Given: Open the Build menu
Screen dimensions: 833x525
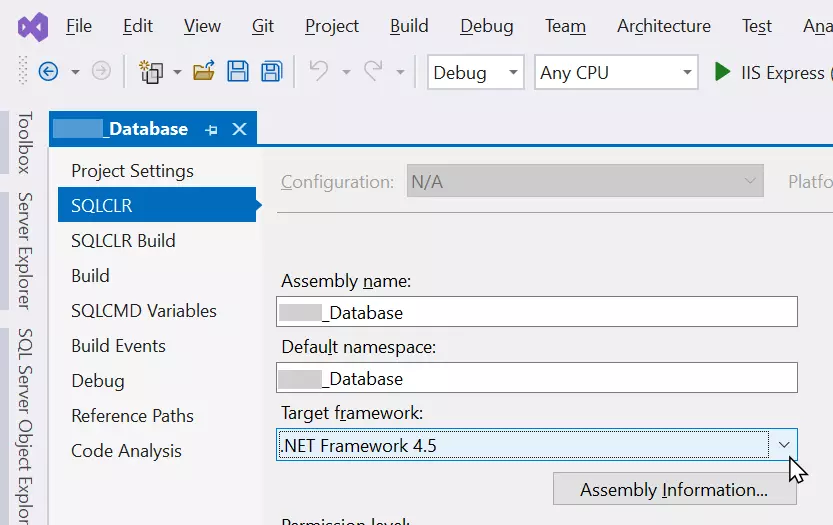Looking at the screenshot, I should pyautogui.click(x=409, y=26).
